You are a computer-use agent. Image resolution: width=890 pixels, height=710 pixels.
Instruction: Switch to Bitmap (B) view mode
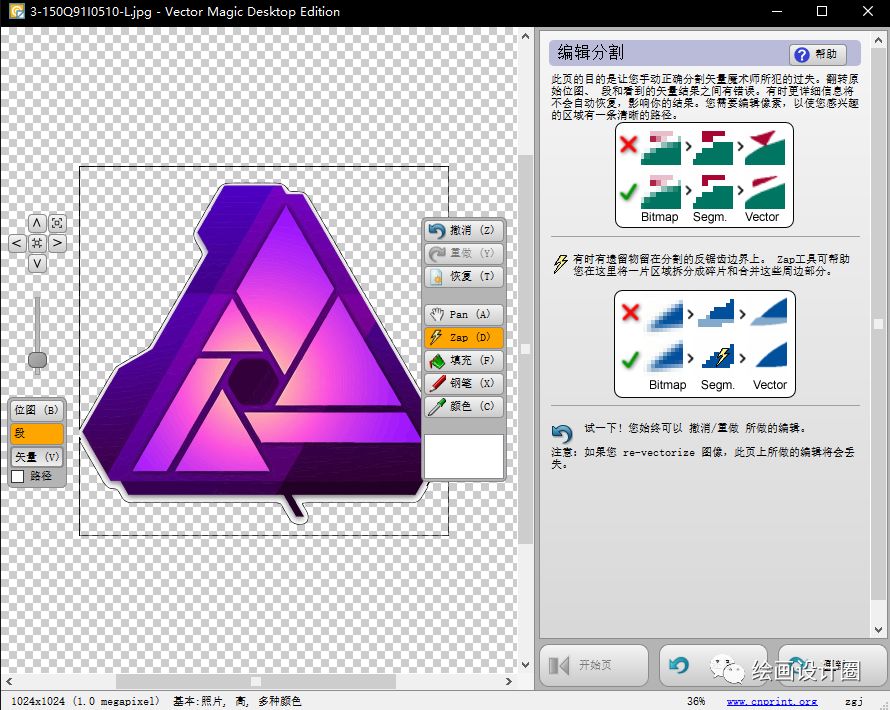tap(37, 410)
